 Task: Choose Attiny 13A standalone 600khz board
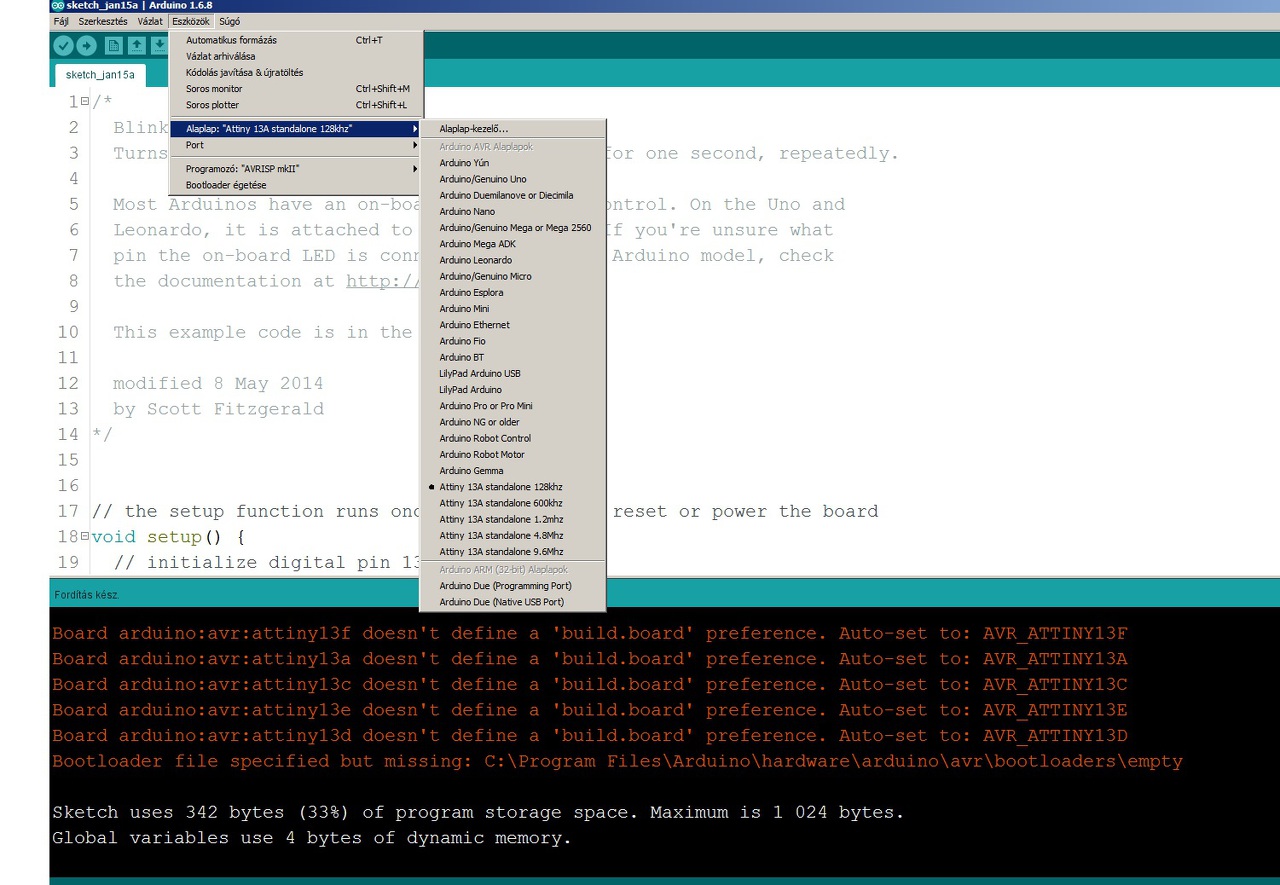coord(513,503)
